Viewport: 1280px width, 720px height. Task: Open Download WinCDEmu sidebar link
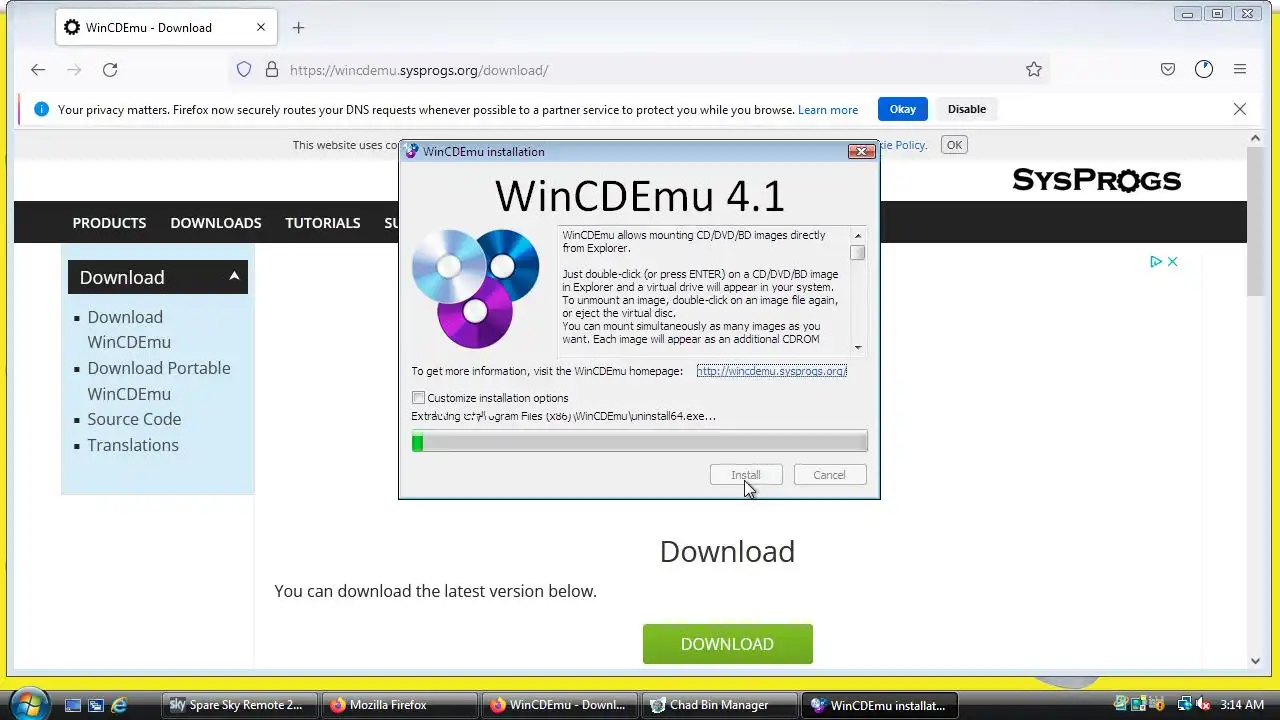[x=129, y=329]
